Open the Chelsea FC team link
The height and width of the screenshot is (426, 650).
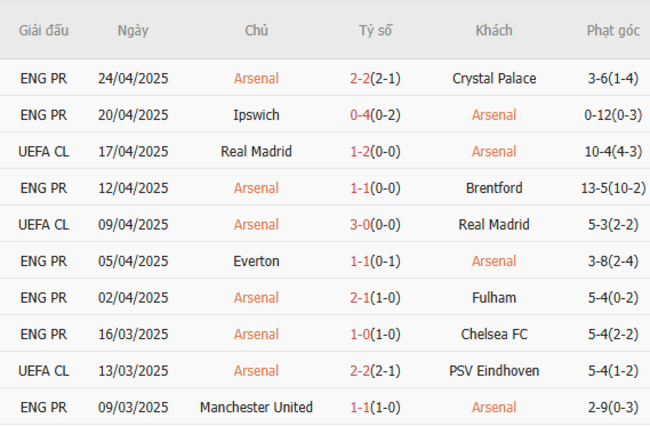pyautogui.click(x=494, y=334)
